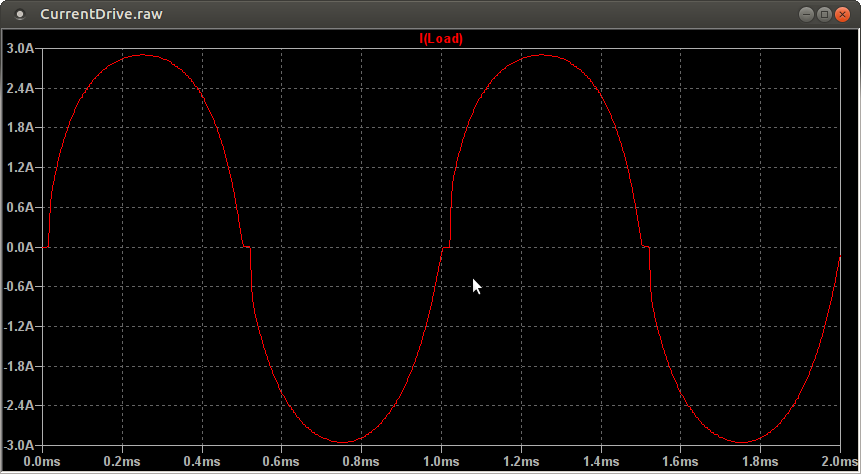The height and width of the screenshot is (474, 861).
Task: Click the 1.8A vertical axis label
Action: (20, 128)
